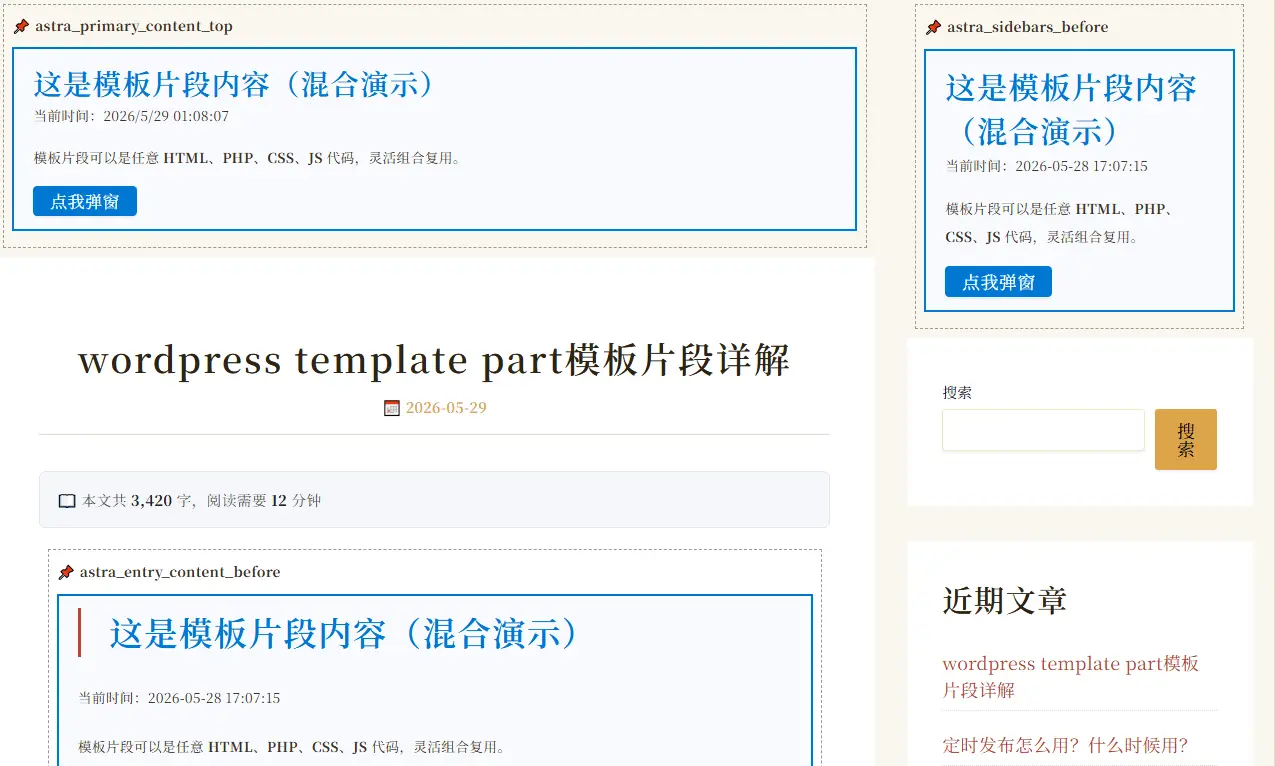The height and width of the screenshot is (766, 1275).
Task: Click heading 这是模板片段内容 in sidebar snippet
Action: pos(1071,109)
